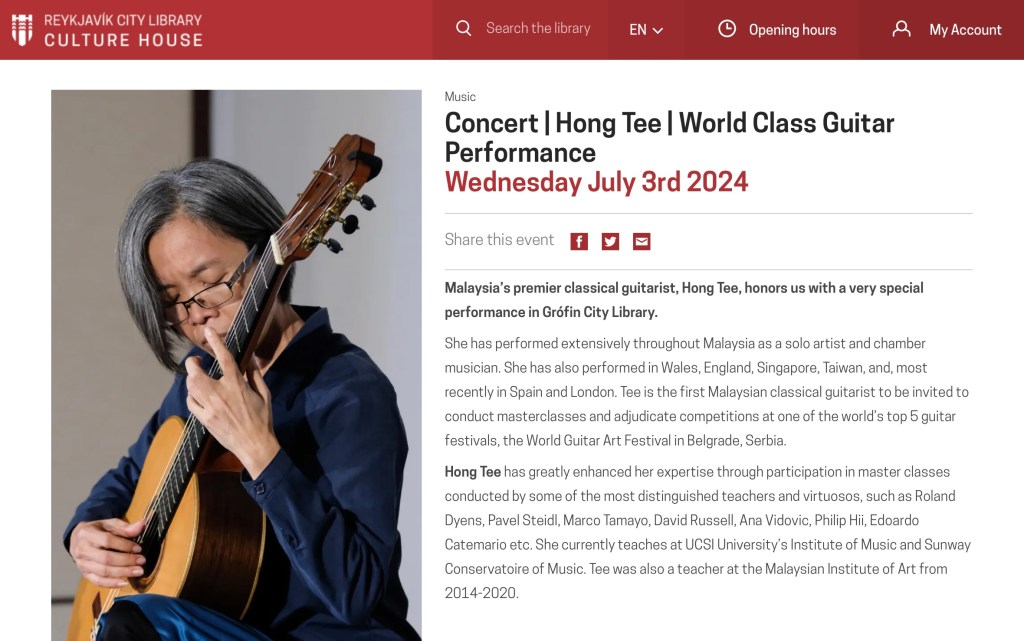1024x641 pixels.
Task: Click the bold Hong Tee name in biography
Action: (473, 472)
